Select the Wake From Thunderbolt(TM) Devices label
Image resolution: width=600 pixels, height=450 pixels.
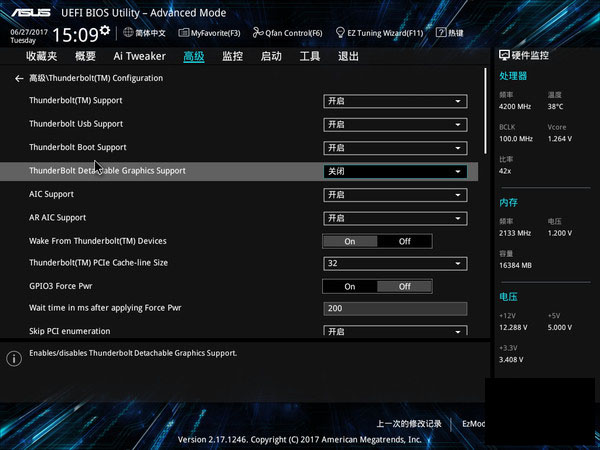pyautogui.click(x=98, y=241)
